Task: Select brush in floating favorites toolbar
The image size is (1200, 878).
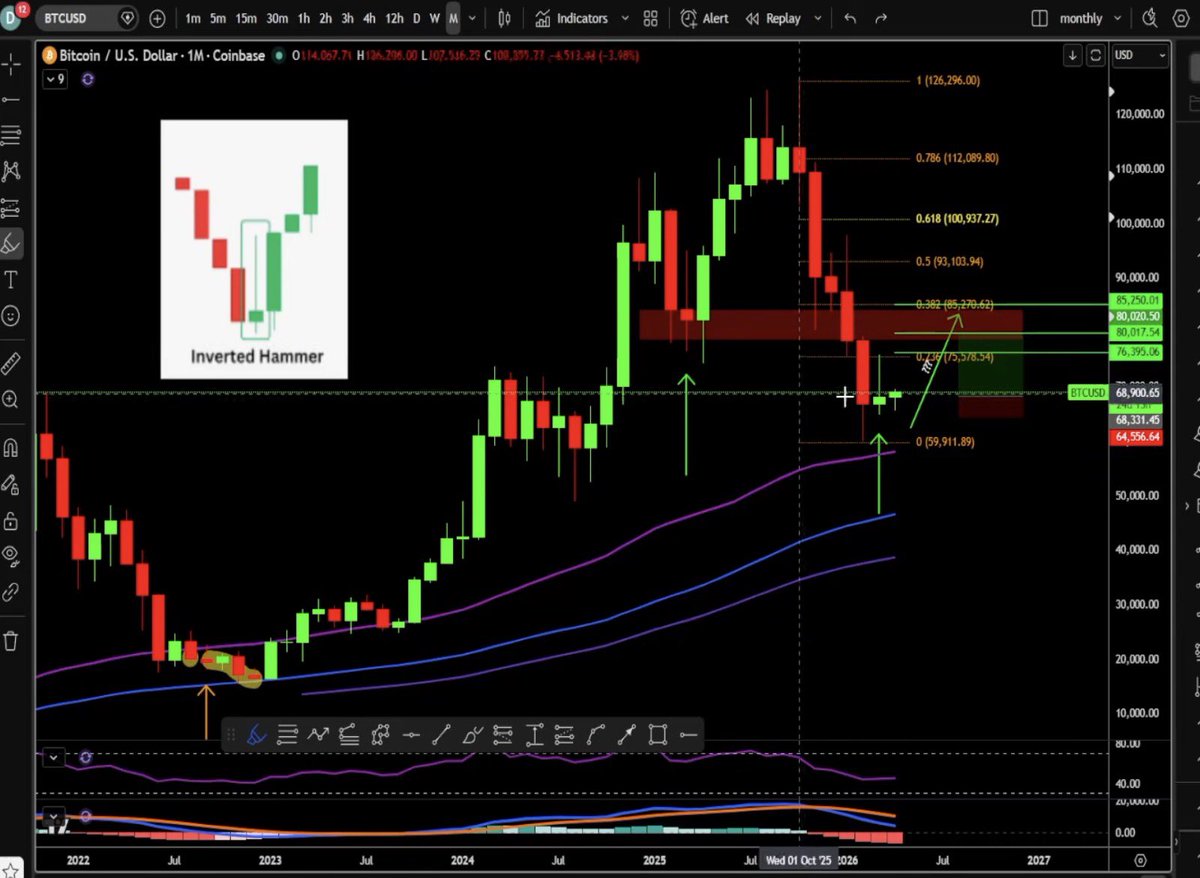Action: (256, 735)
